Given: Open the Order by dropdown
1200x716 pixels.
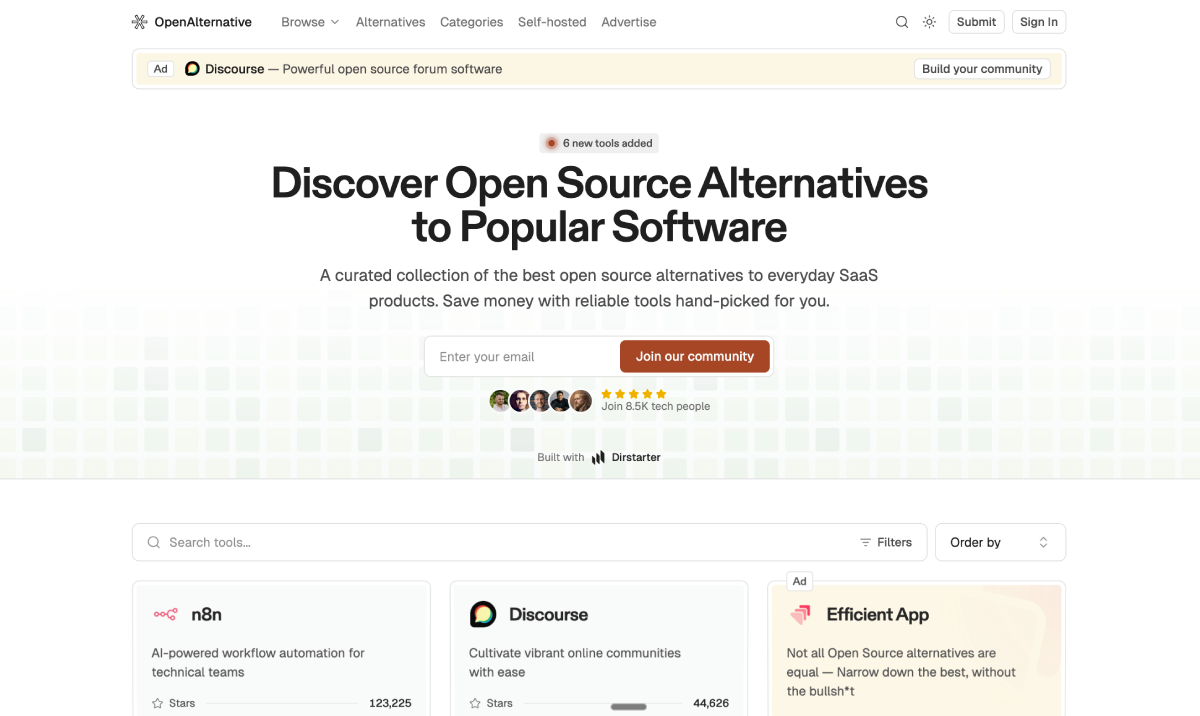Looking at the screenshot, I should 1000,542.
